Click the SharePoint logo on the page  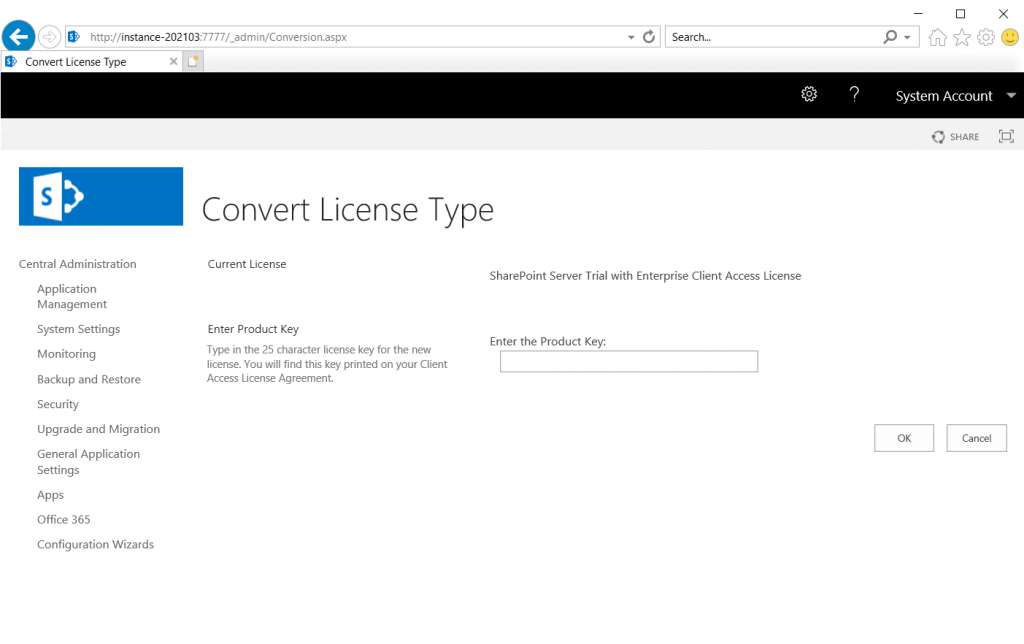pyautogui.click(x=100, y=196)
